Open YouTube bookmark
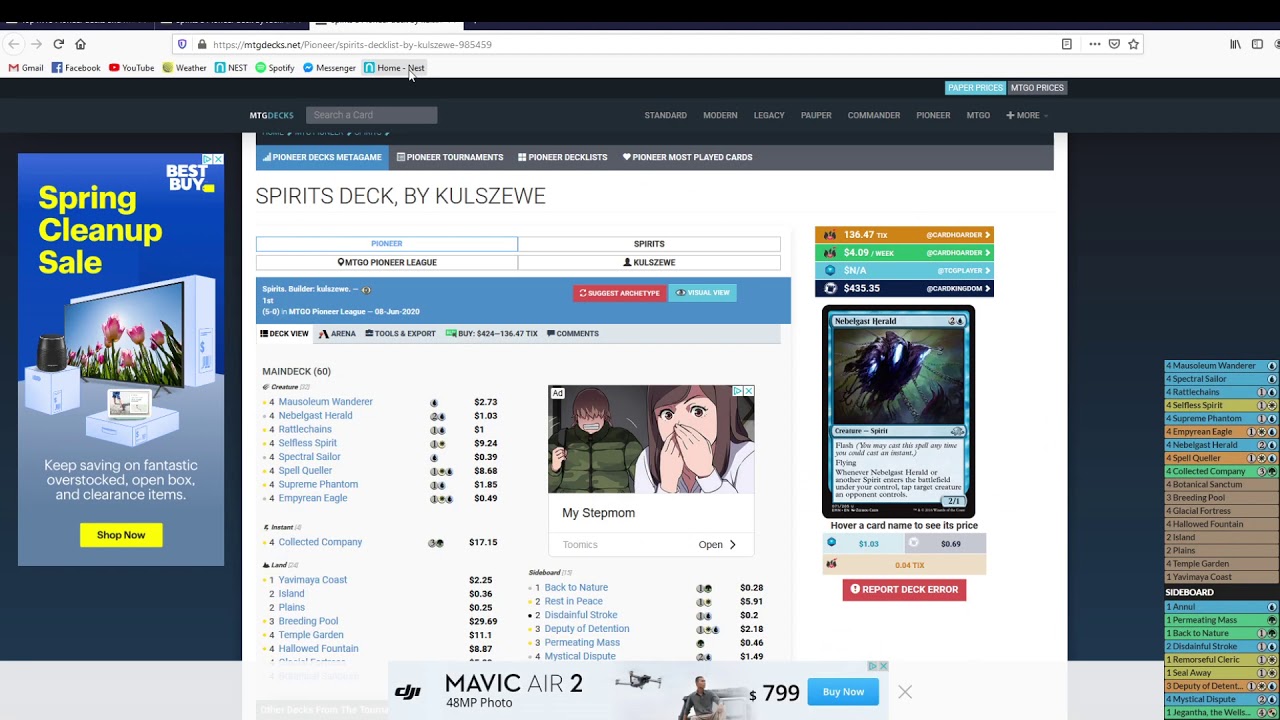The height and width of the screenshot is (720, 1280). click(x=131, y=68)
